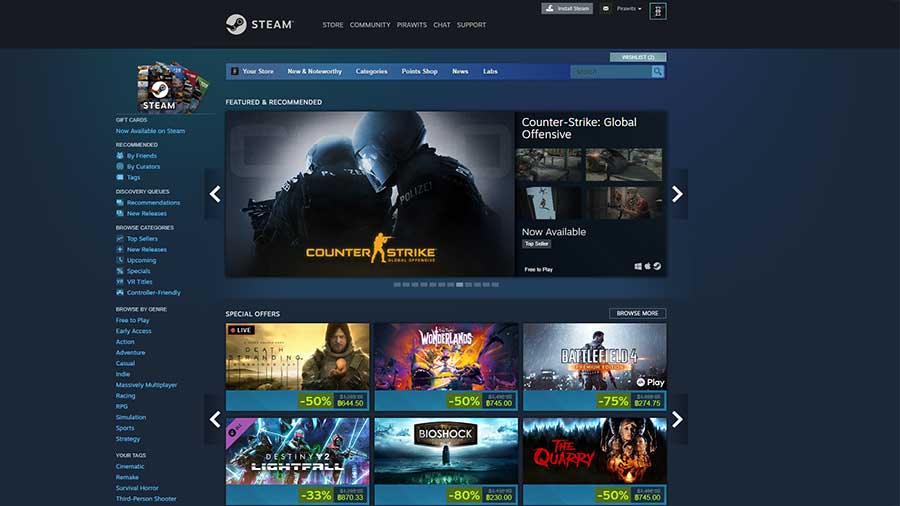Click the Recommendations queue icon
Viewport: 900px width, 506px height.
click(120, 203)
